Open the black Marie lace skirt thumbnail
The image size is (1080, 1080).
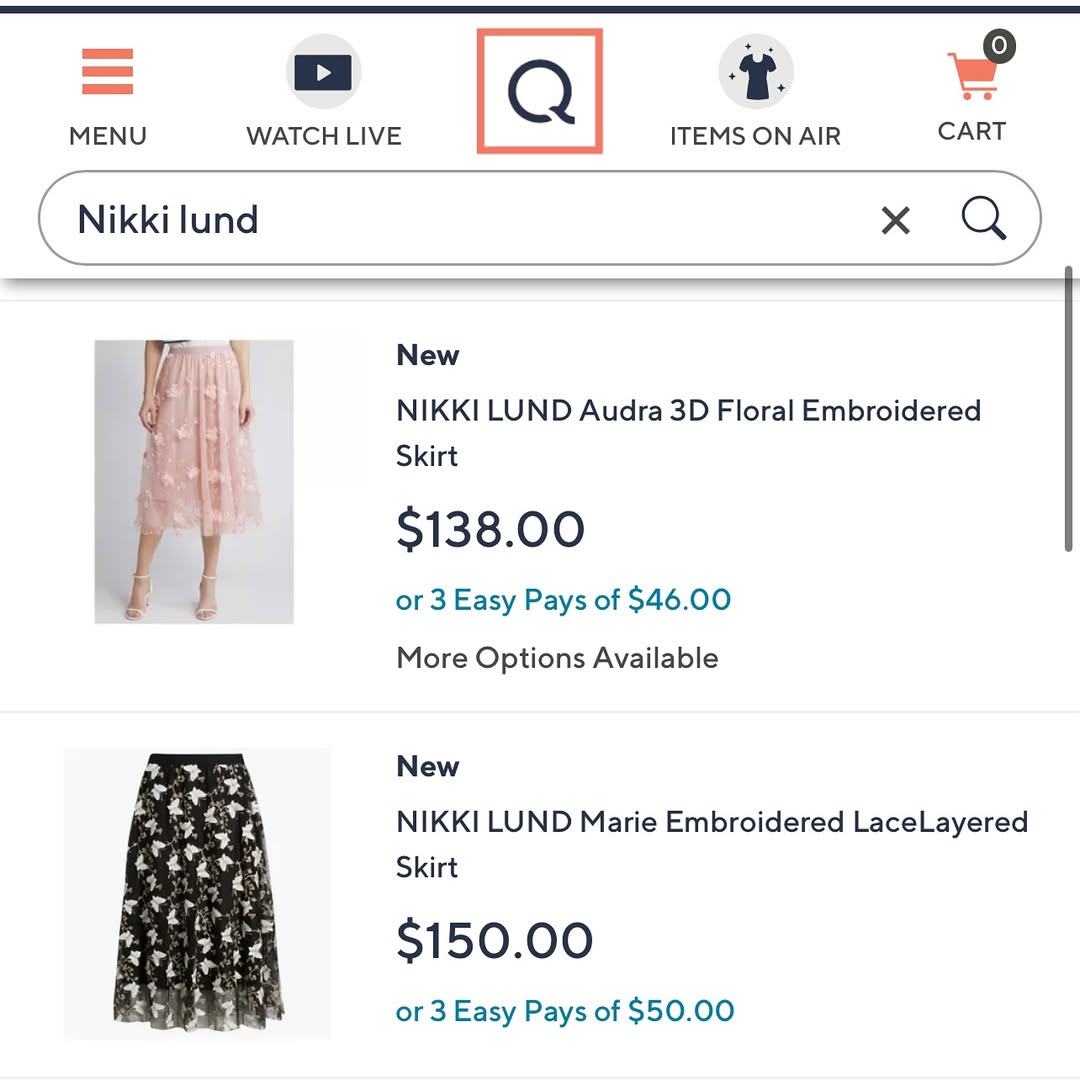(197, 893)
